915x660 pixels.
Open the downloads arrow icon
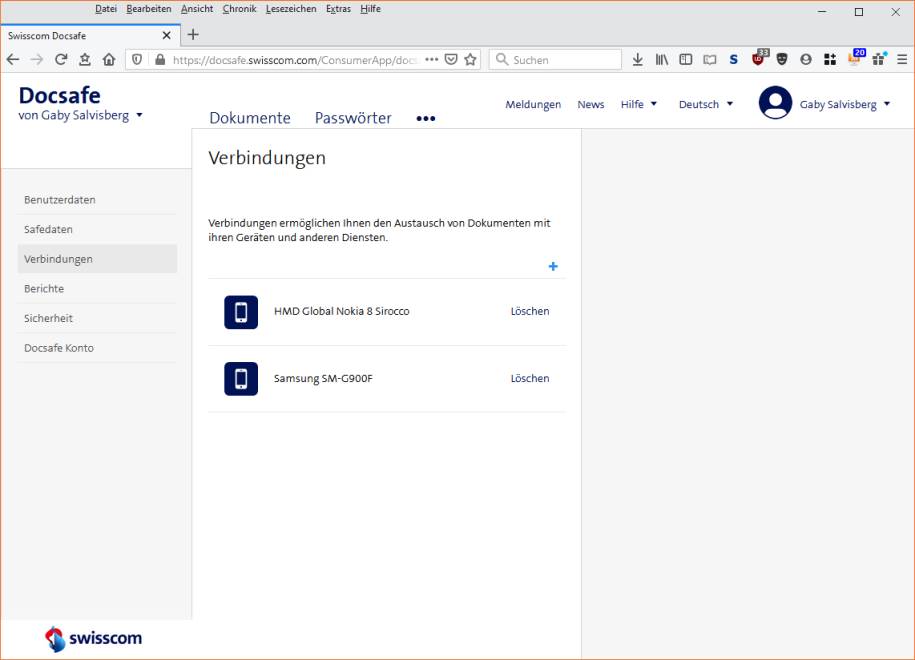click(x=638, y=60)
